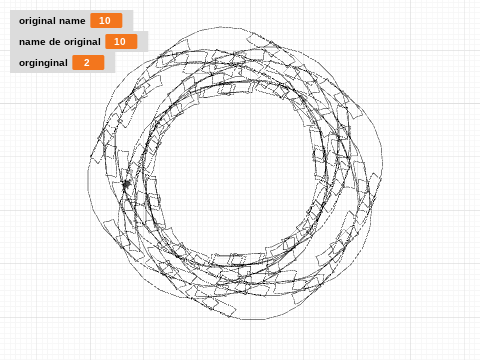Image resolution: width=480 pixels, height=360 pixels.
Task: Click the orange value 2 beside orginginal
Action: tap(88, 63)
